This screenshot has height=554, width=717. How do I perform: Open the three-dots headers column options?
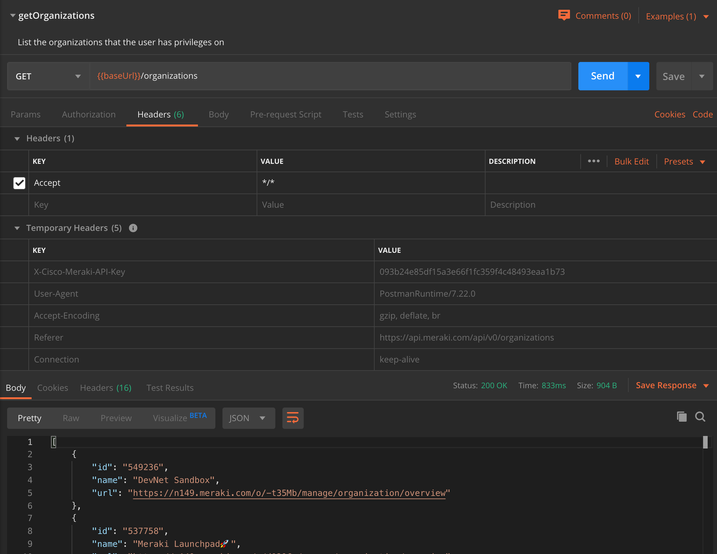point(593,161)
